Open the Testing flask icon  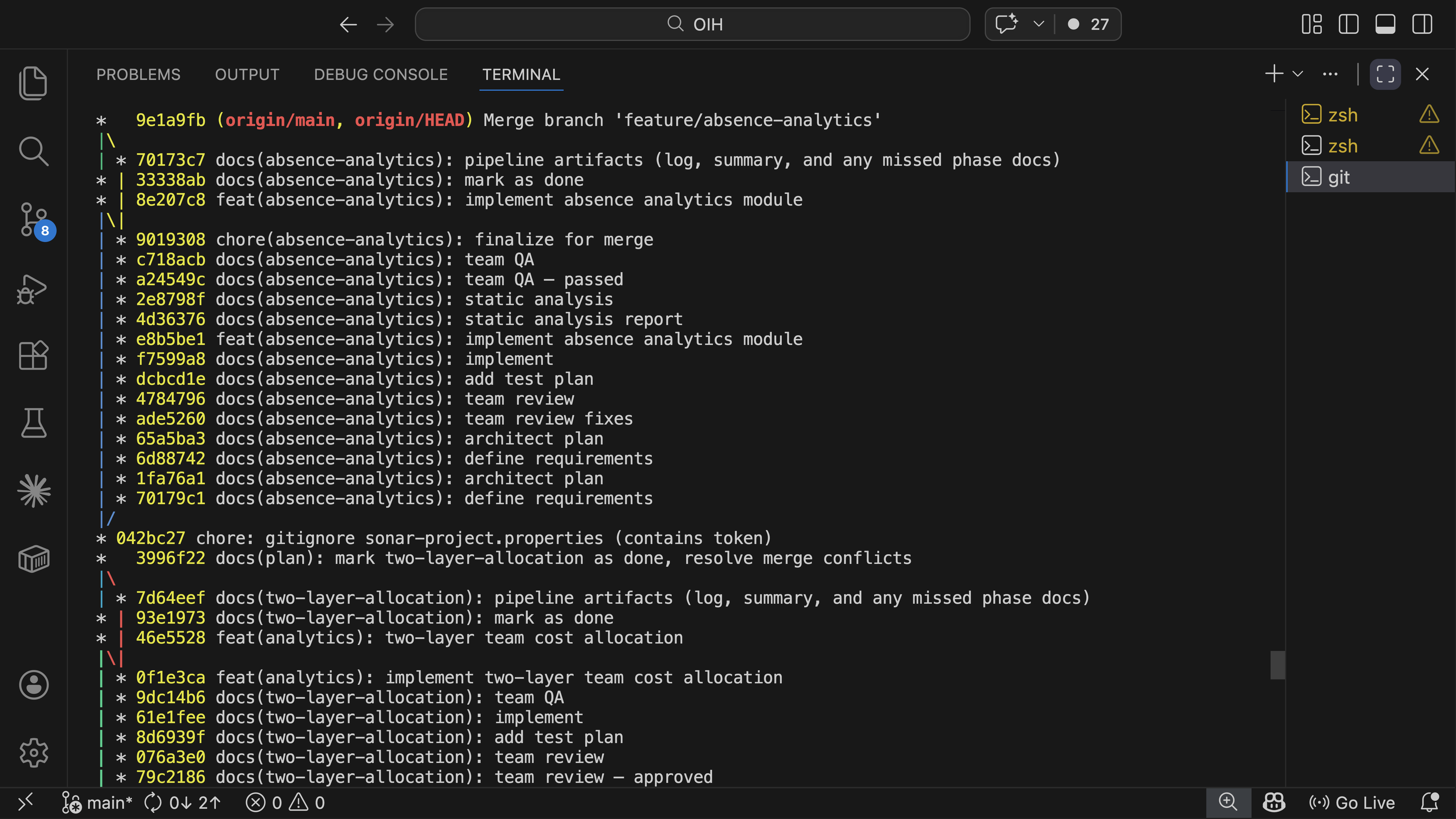(33, 423)
